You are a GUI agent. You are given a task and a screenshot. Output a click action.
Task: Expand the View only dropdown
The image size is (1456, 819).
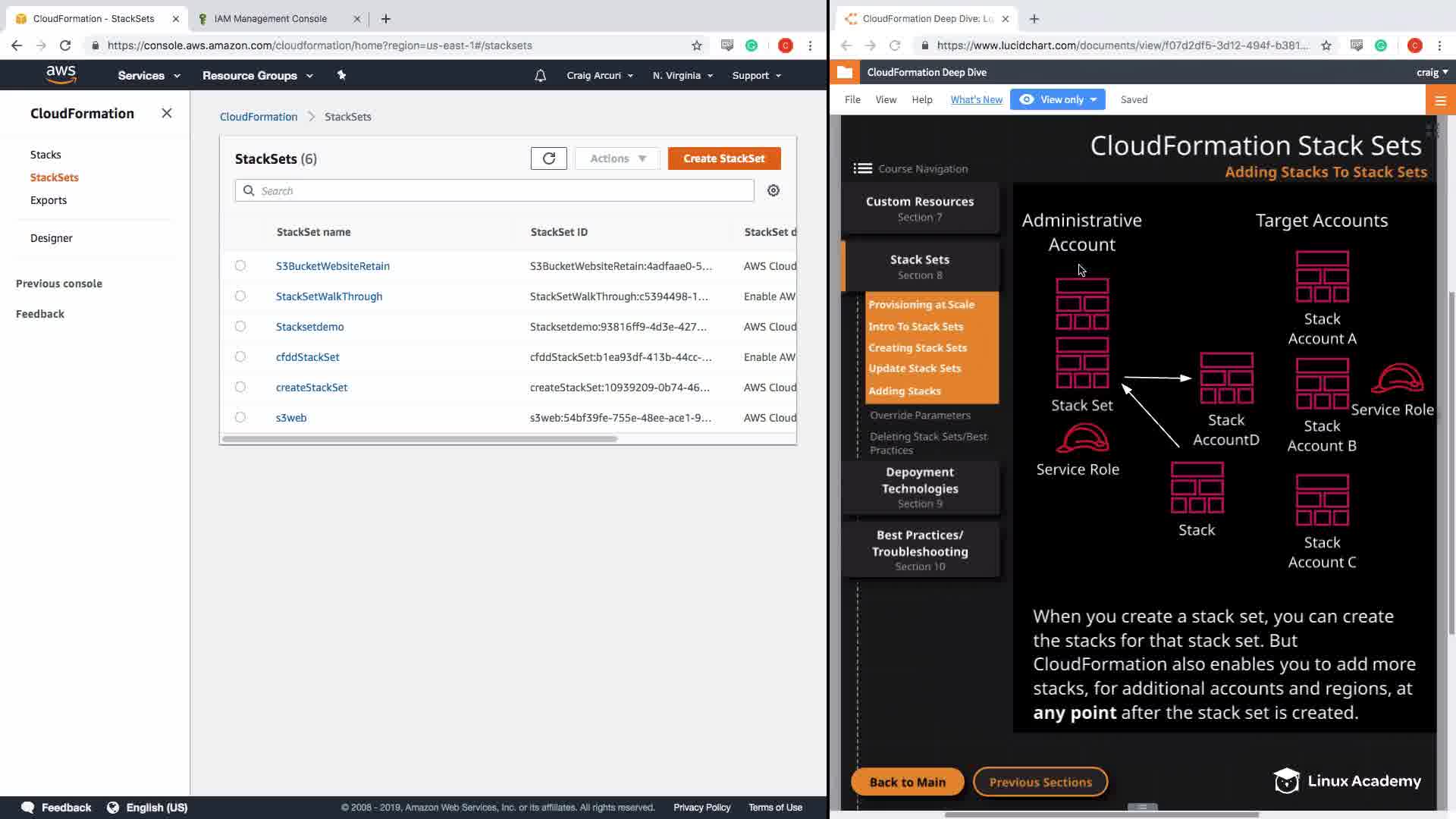(x=1057, y=100)
